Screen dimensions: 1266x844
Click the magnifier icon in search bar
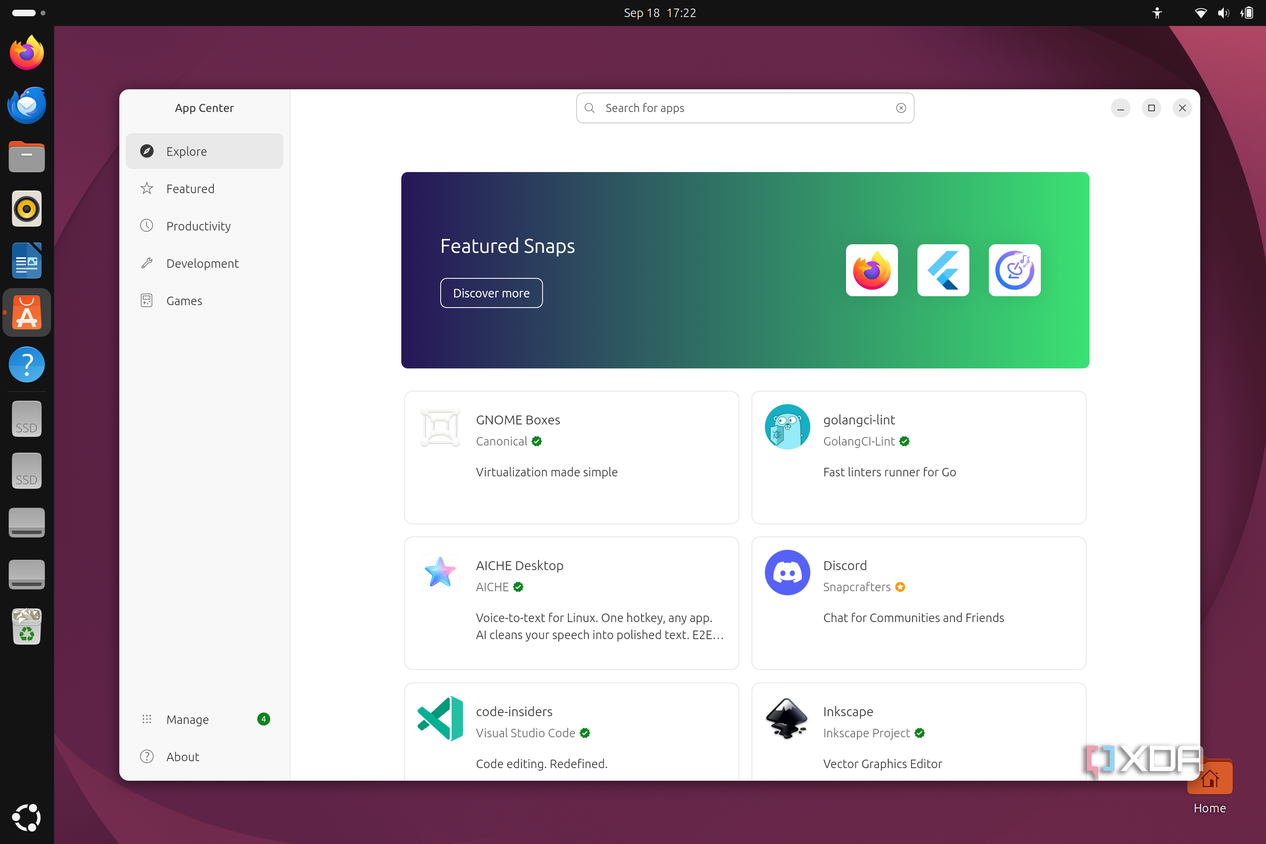tap(590, 108)
